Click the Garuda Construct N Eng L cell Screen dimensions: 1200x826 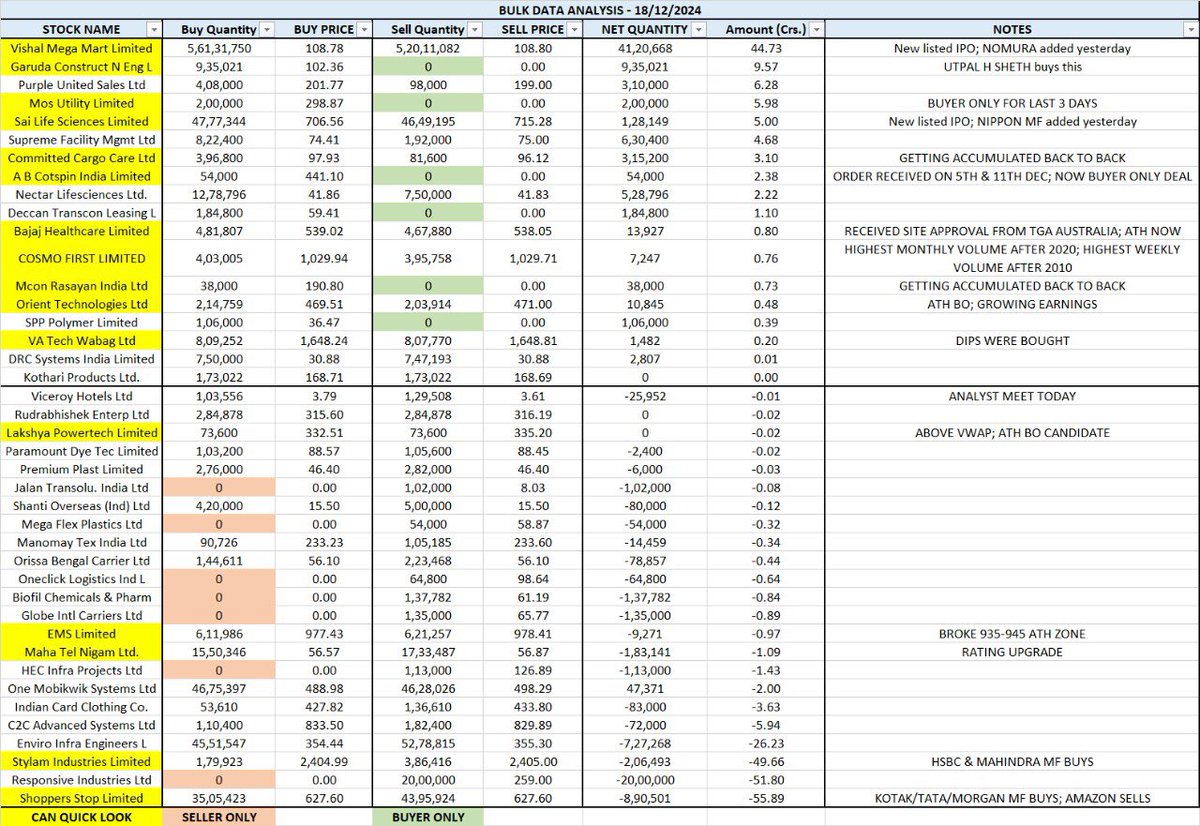(x=83, y=66)
